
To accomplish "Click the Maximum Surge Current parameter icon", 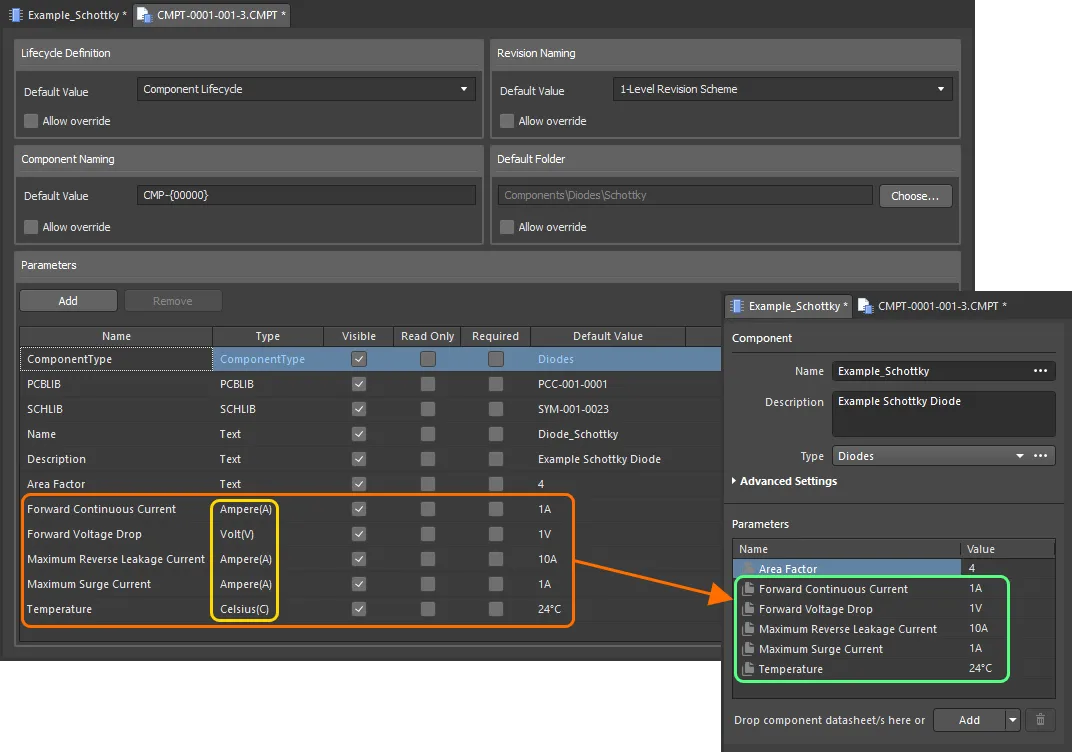I will (x=747, y=649).
